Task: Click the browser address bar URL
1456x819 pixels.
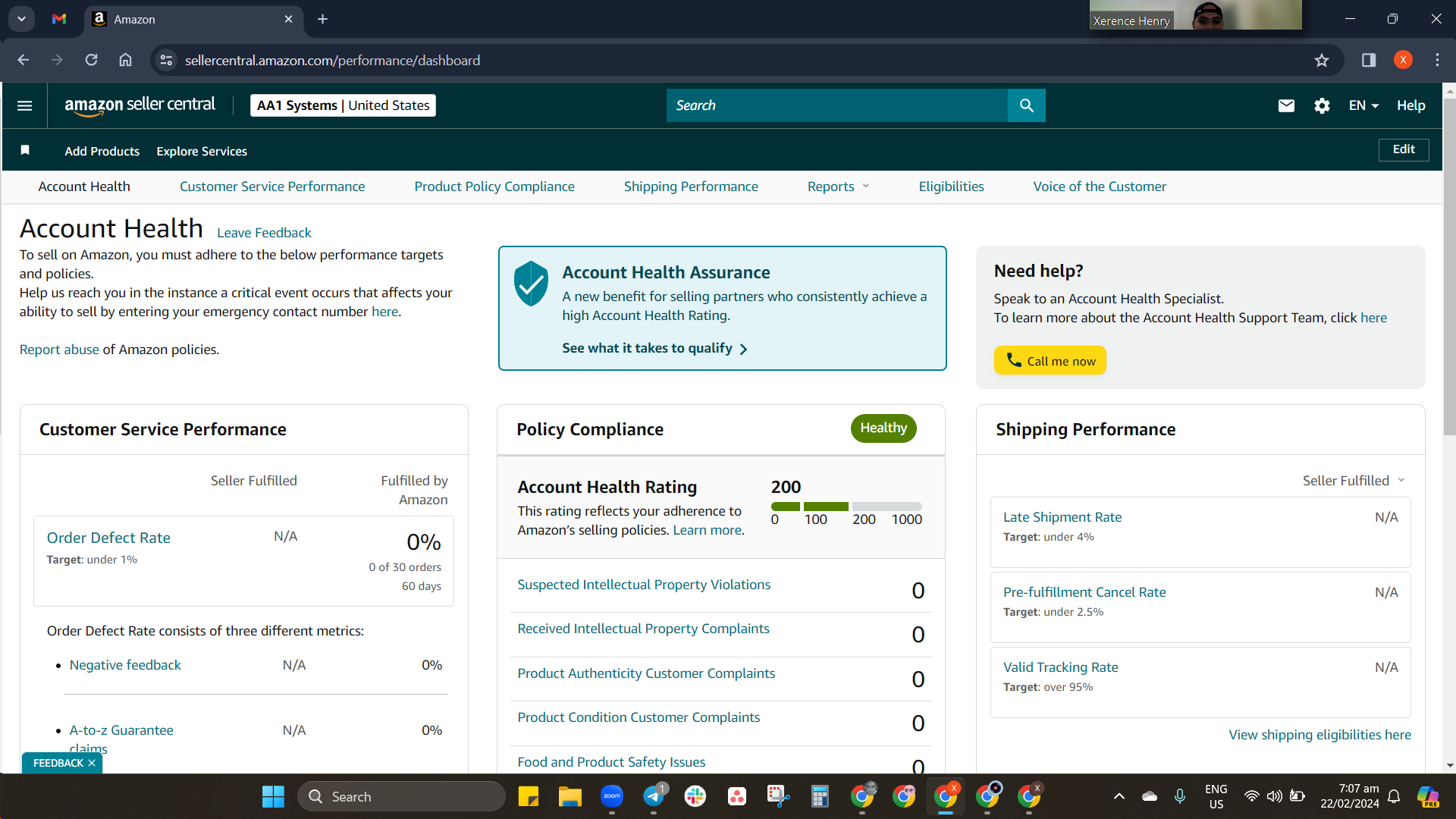Action: click(x=332, y=60)
